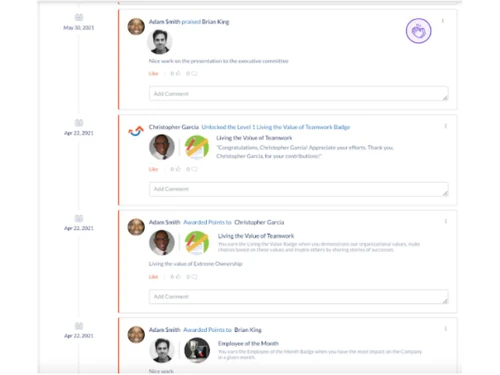This screenshot has height=375, width=500.
Task: Click the resize grip on the praise post's comment box
Action: click(445, 97)
